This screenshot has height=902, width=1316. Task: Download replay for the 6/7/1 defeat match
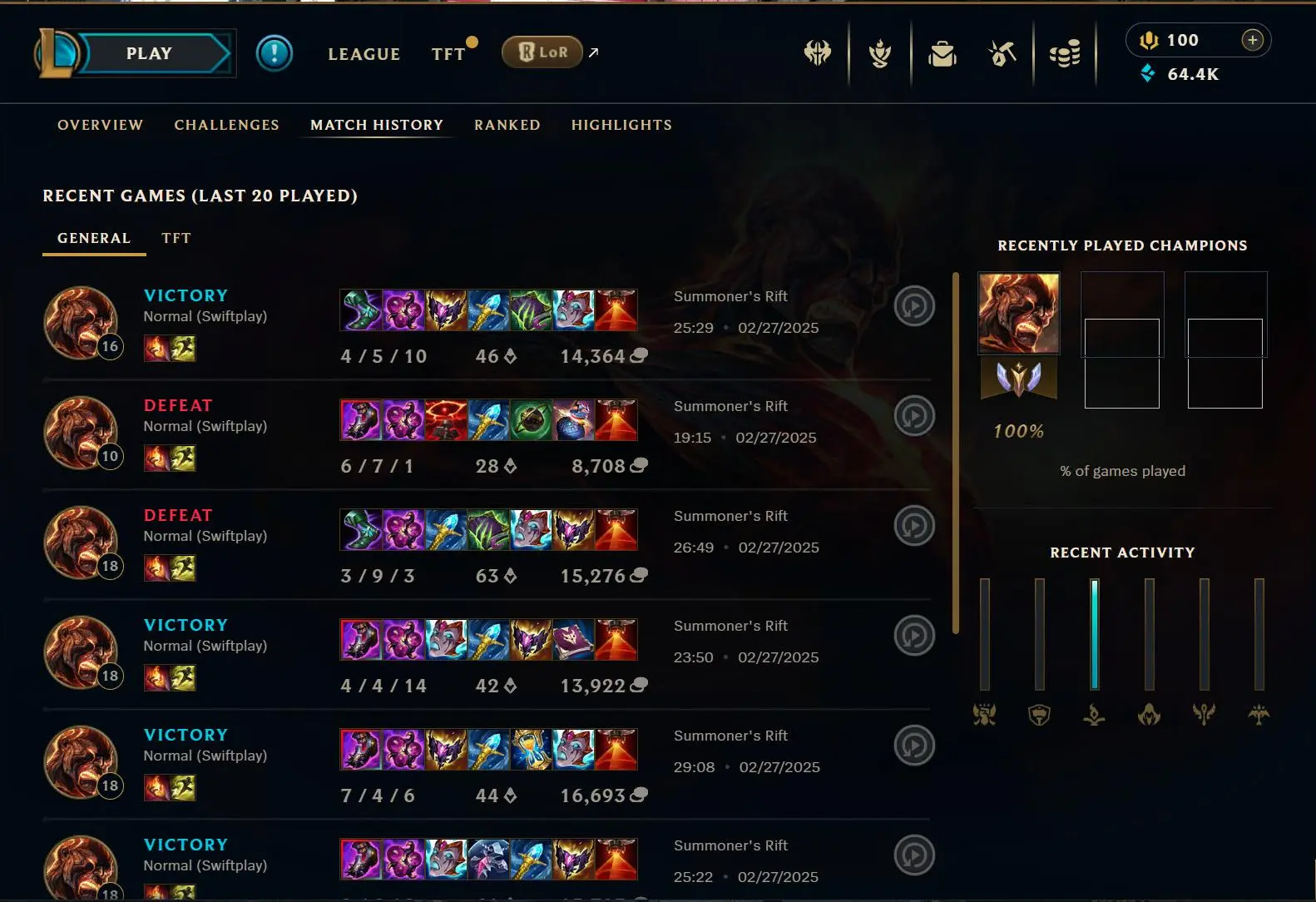pos(914,416)
